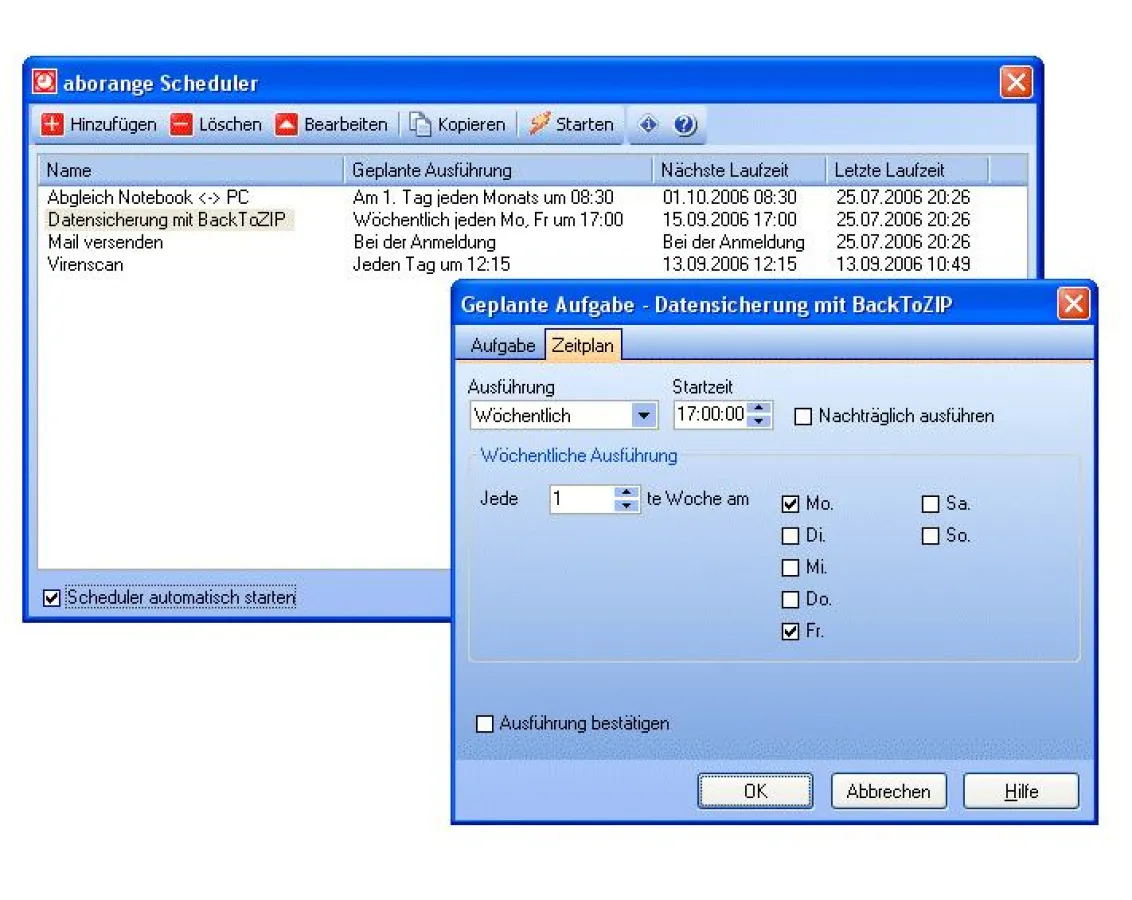Confirm changes with the OK button
The width and height of the screenshot is (1132, 900).
755,790
